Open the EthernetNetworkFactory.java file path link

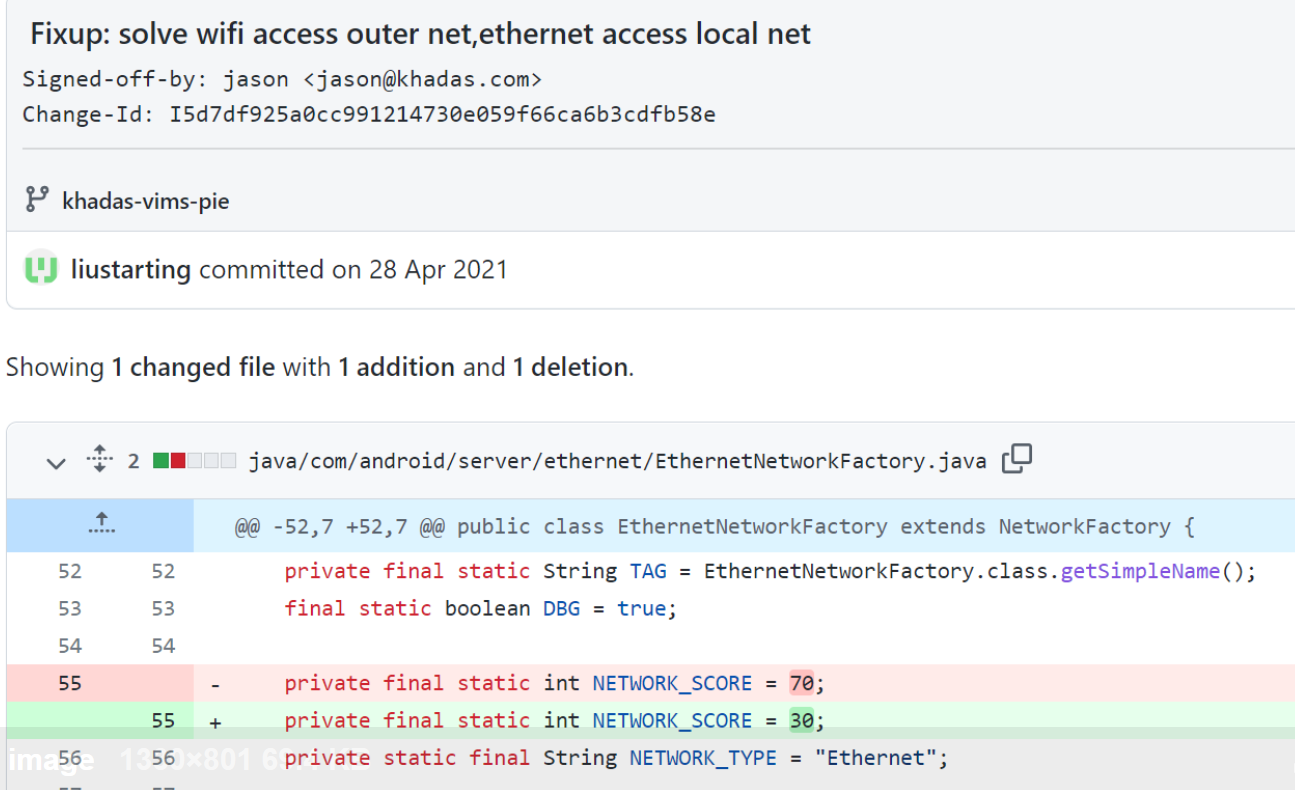tap(617, 461)
